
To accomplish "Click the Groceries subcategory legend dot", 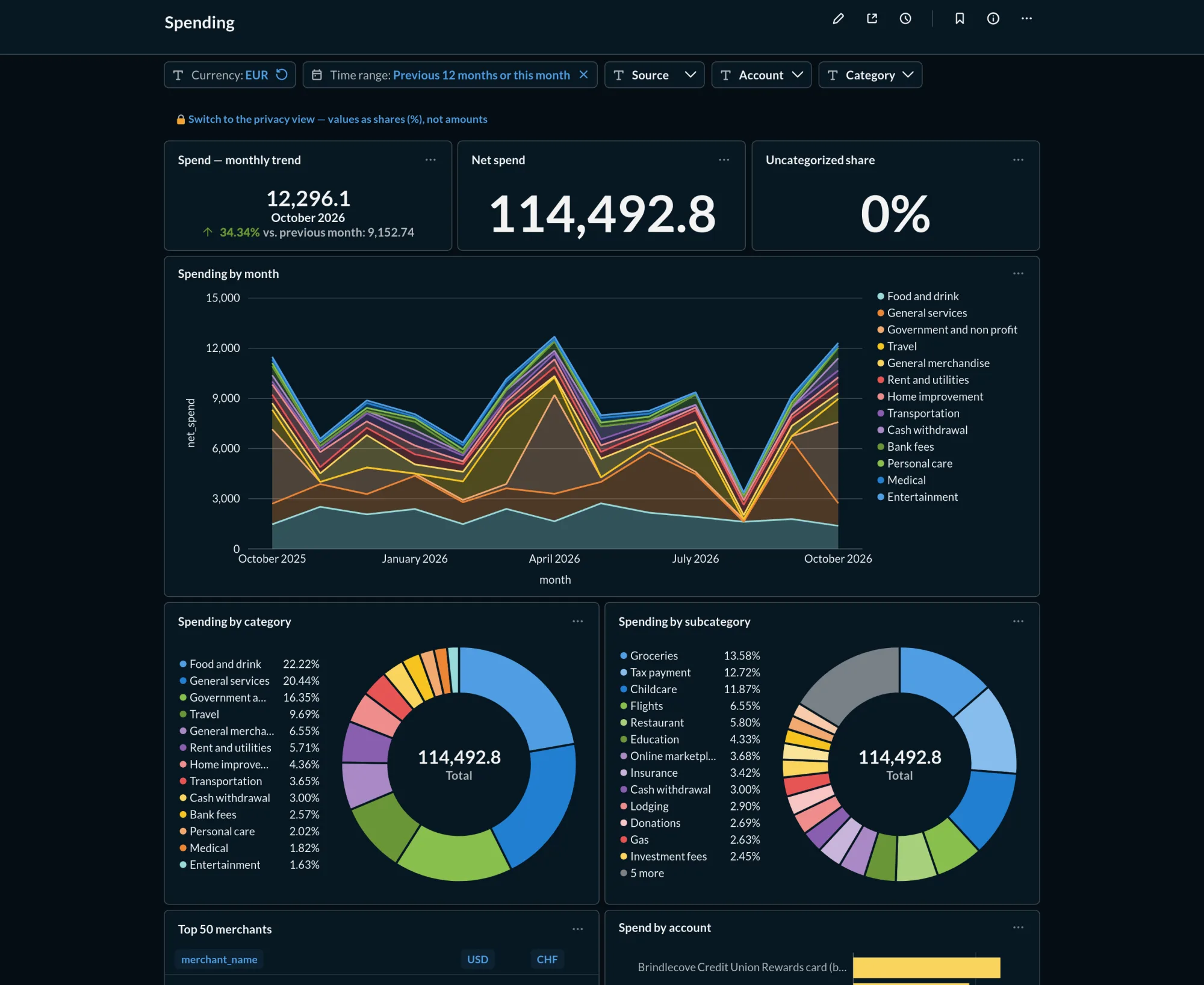I will tap(624, 655).
